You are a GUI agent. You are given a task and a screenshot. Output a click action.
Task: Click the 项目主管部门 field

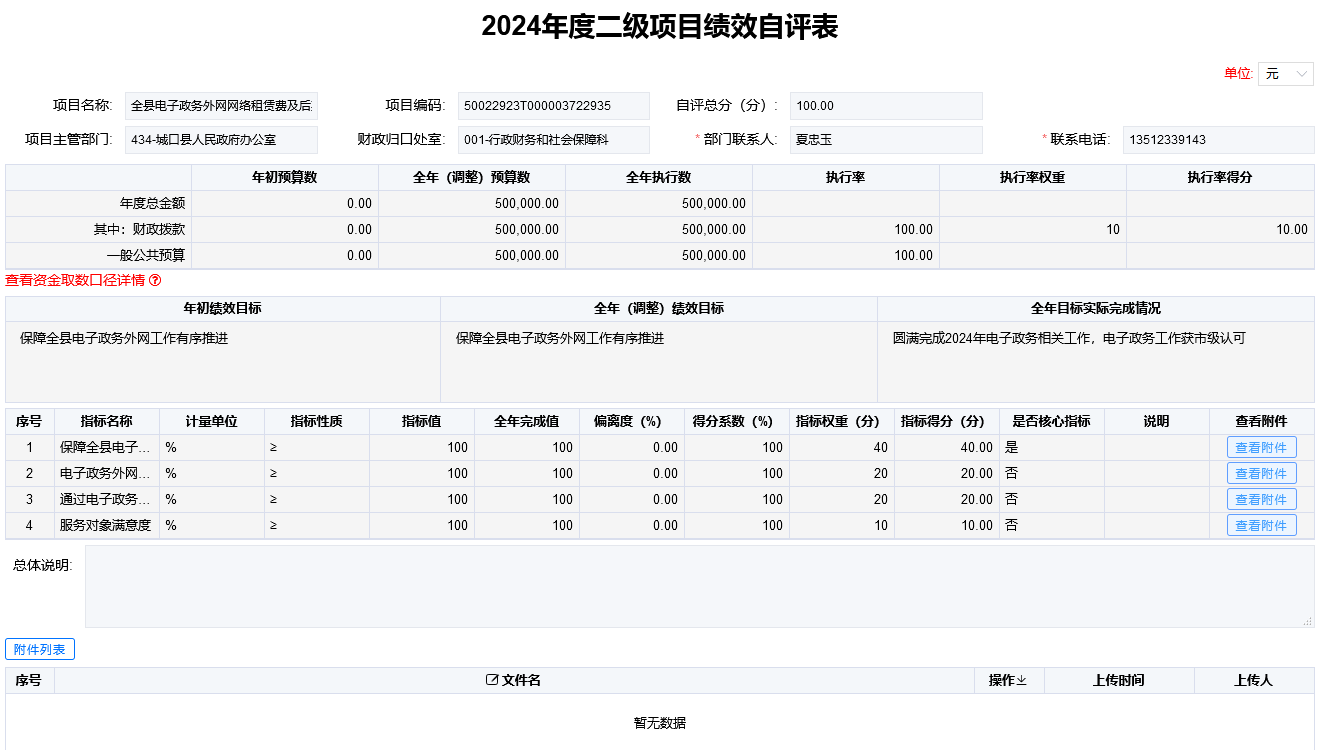point(221,140)
